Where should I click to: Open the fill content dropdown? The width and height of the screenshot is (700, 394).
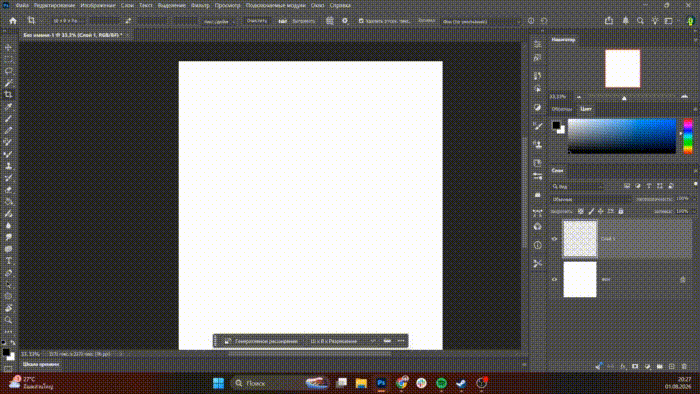(481, 21)
